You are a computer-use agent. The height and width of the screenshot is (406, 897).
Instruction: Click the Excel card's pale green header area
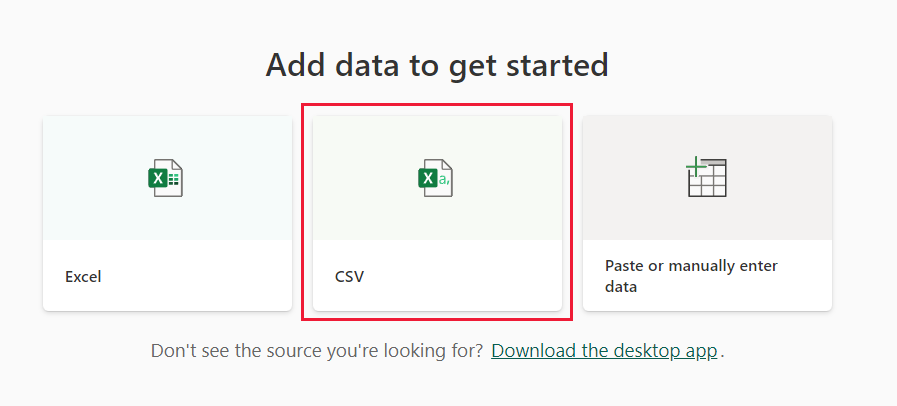click(x=100, y=150)
